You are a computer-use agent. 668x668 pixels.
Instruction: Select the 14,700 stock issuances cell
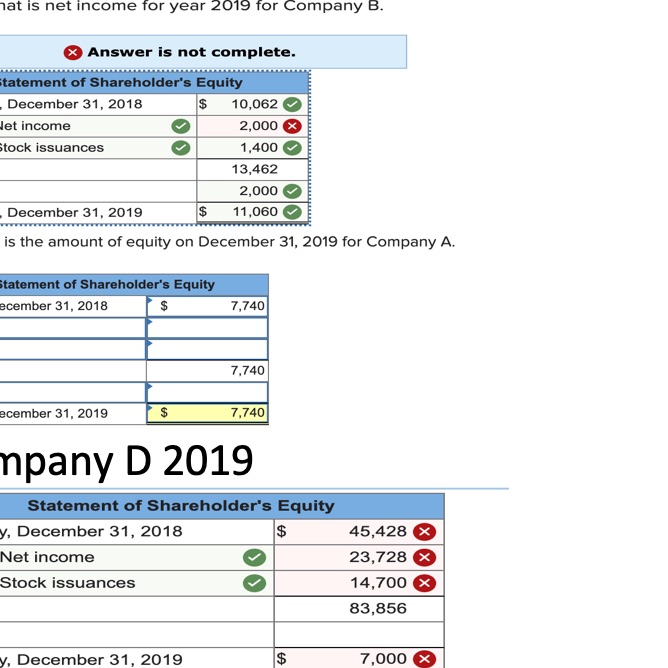point(359,583)
